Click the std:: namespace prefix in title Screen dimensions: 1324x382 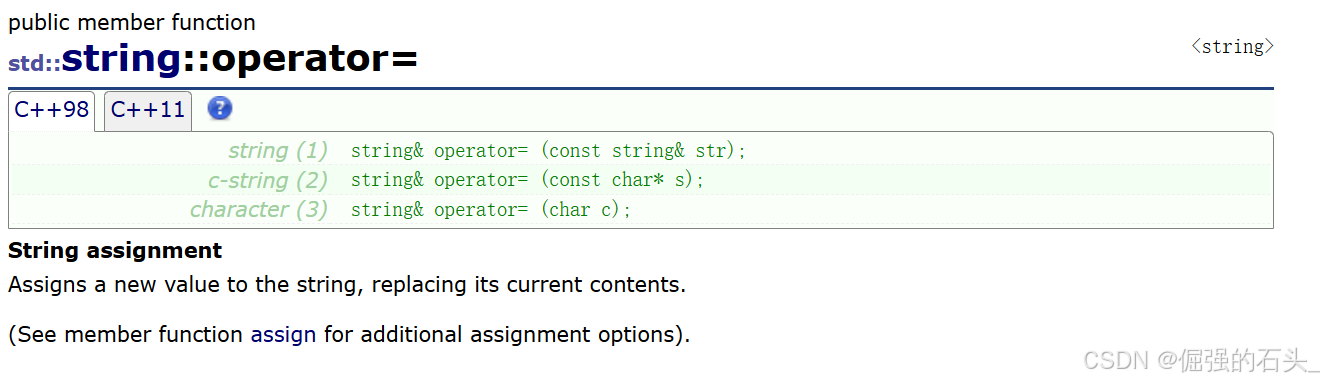[x=34, y=63]
